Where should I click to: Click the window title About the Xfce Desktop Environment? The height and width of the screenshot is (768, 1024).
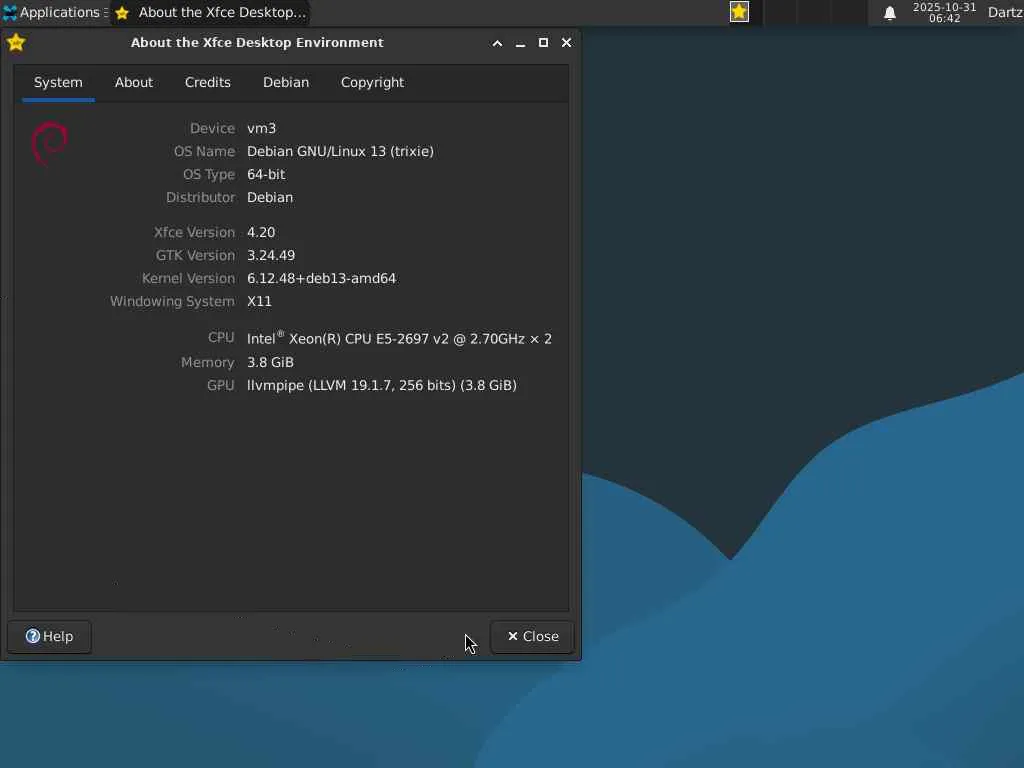click(257, 42)
